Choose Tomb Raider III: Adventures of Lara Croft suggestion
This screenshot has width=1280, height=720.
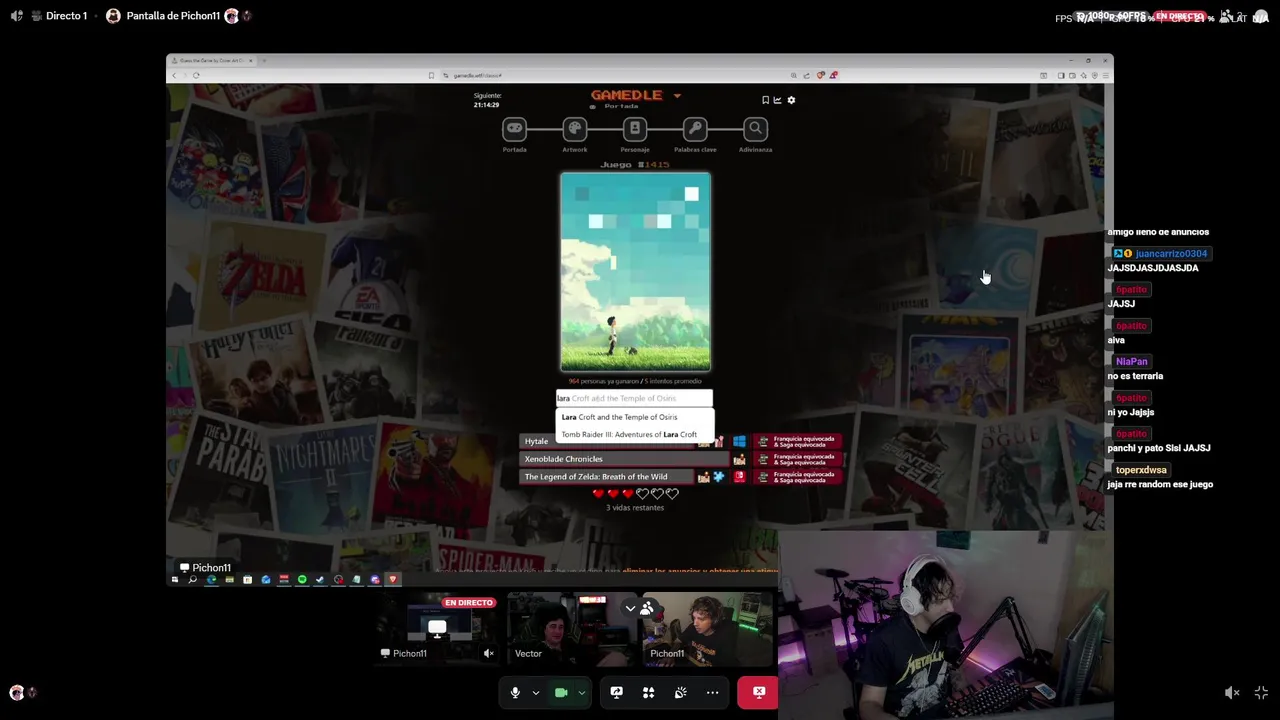pyautogui.click(x=635, y=434)
